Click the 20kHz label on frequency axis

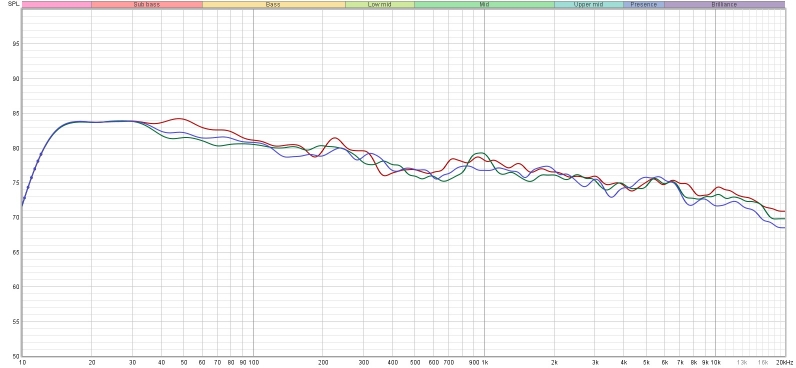pos(785,362)
